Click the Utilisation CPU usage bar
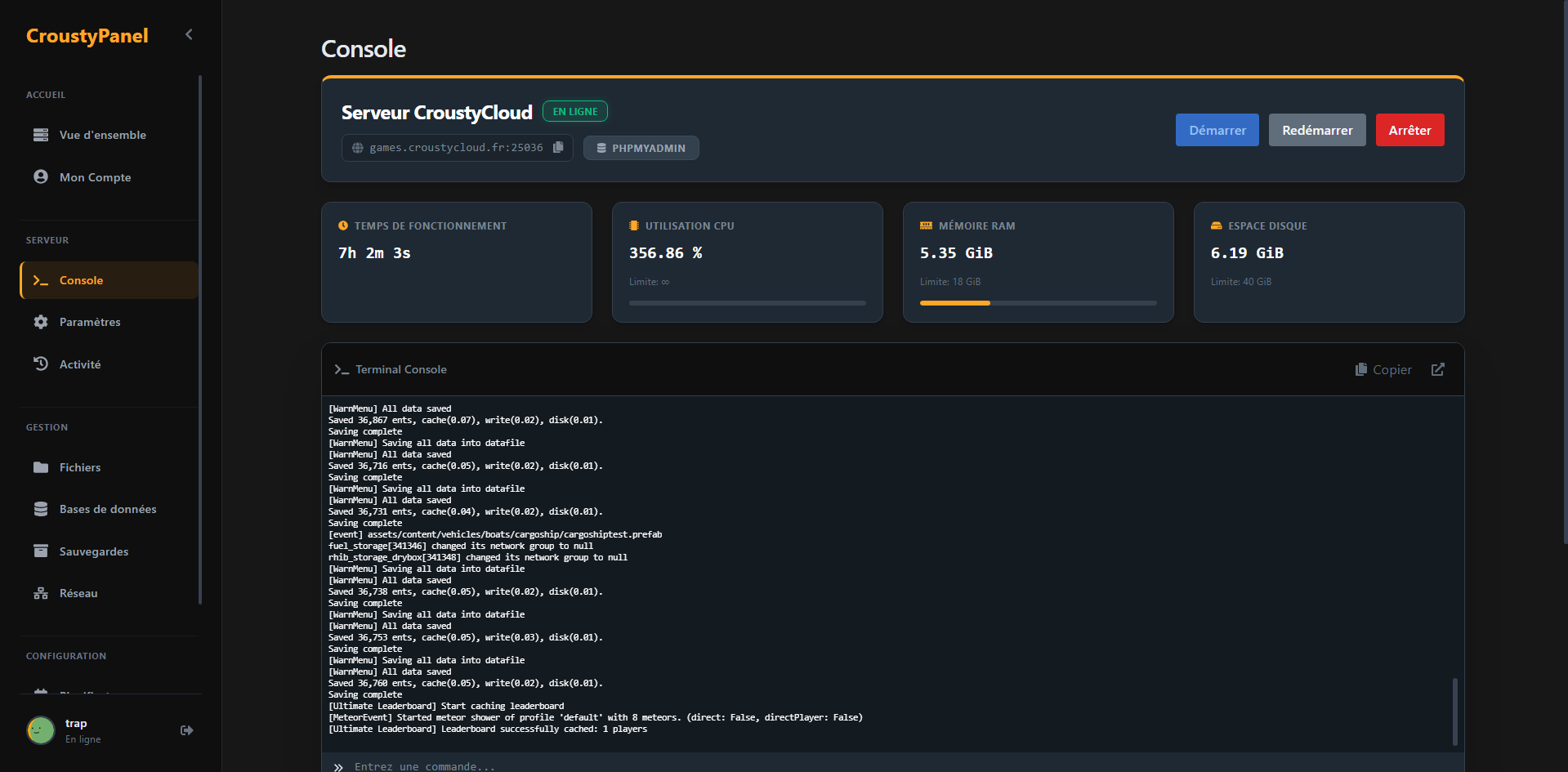The width and height of the screenshot is (1568, 772). tap(747, 303)
